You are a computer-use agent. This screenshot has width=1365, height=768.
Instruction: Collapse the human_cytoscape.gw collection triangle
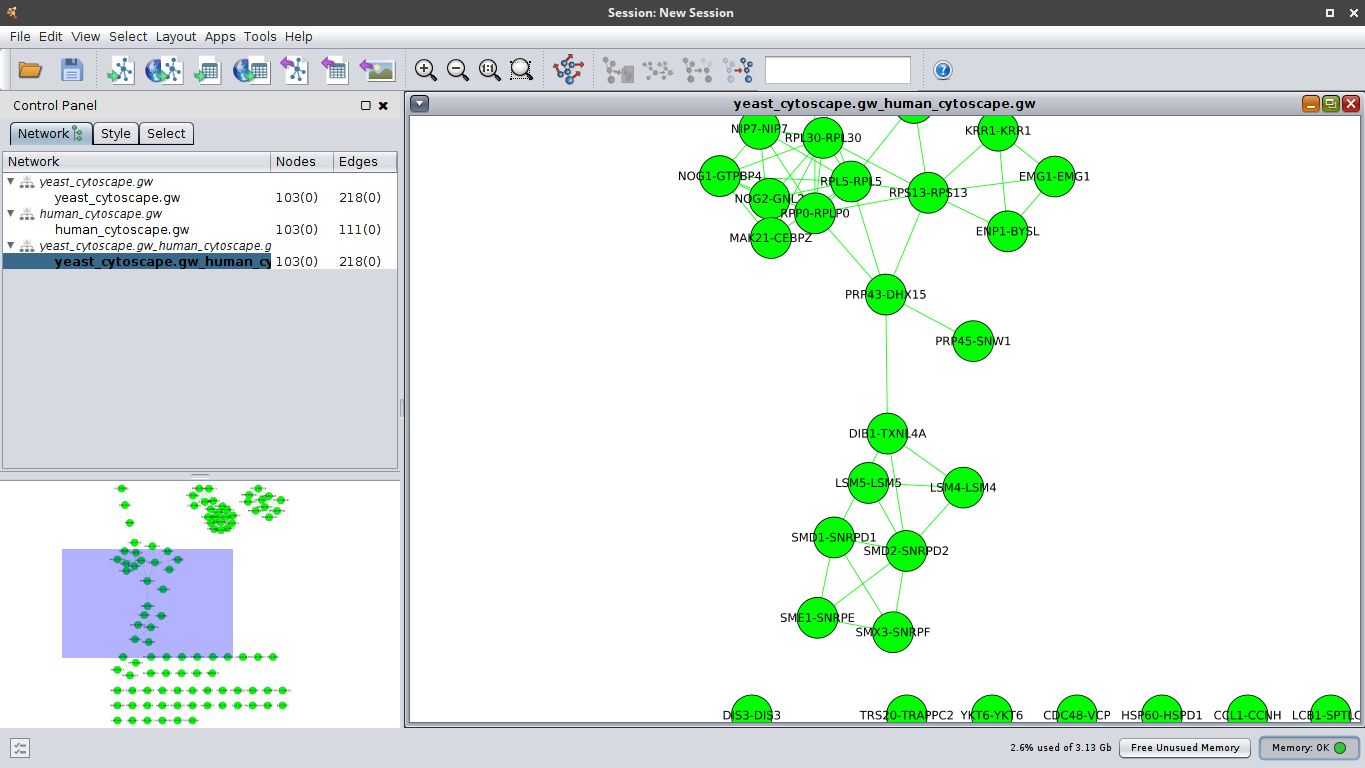[x=11, y=214]
